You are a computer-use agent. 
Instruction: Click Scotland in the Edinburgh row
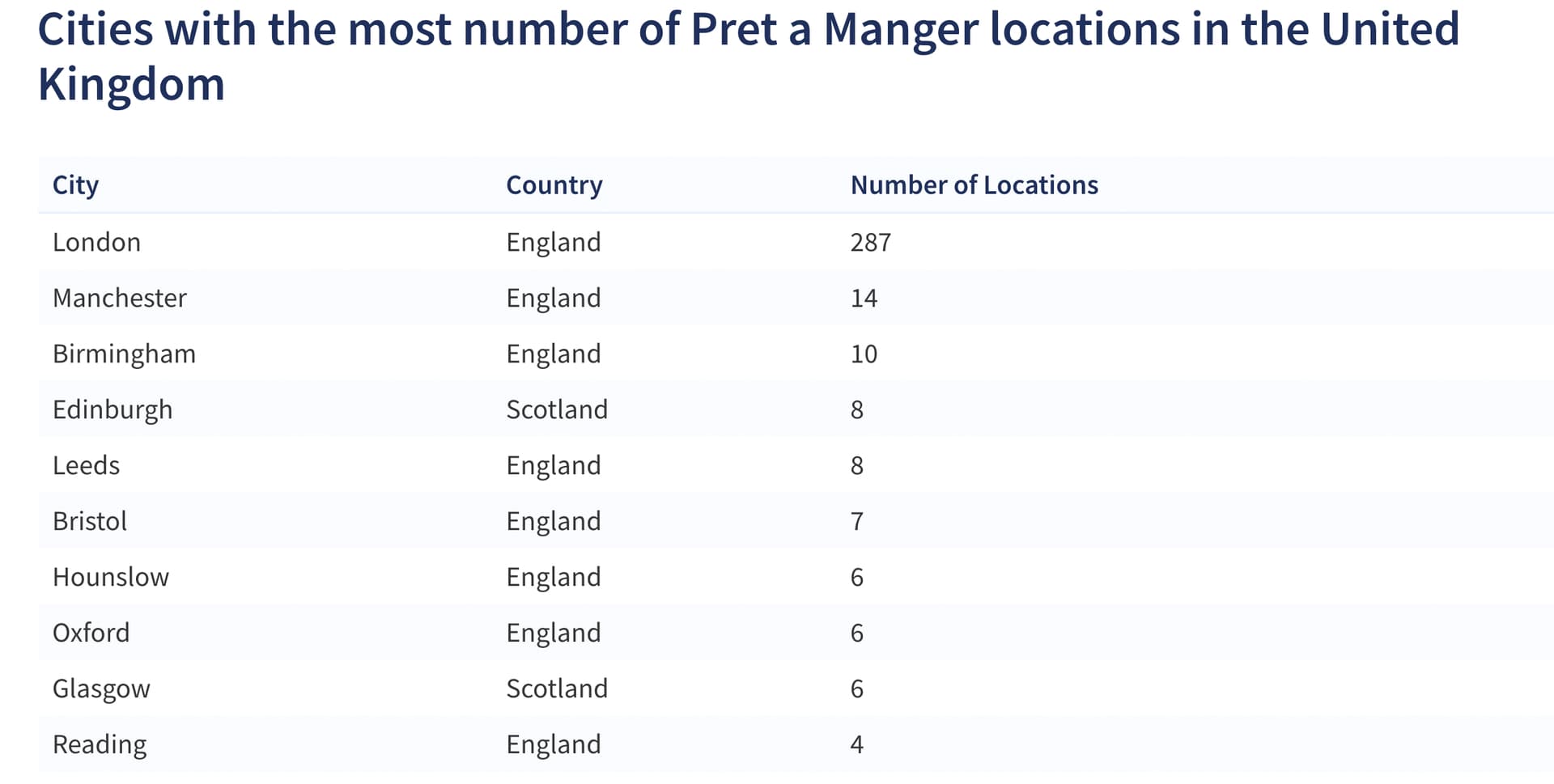[x=557, y=409]
